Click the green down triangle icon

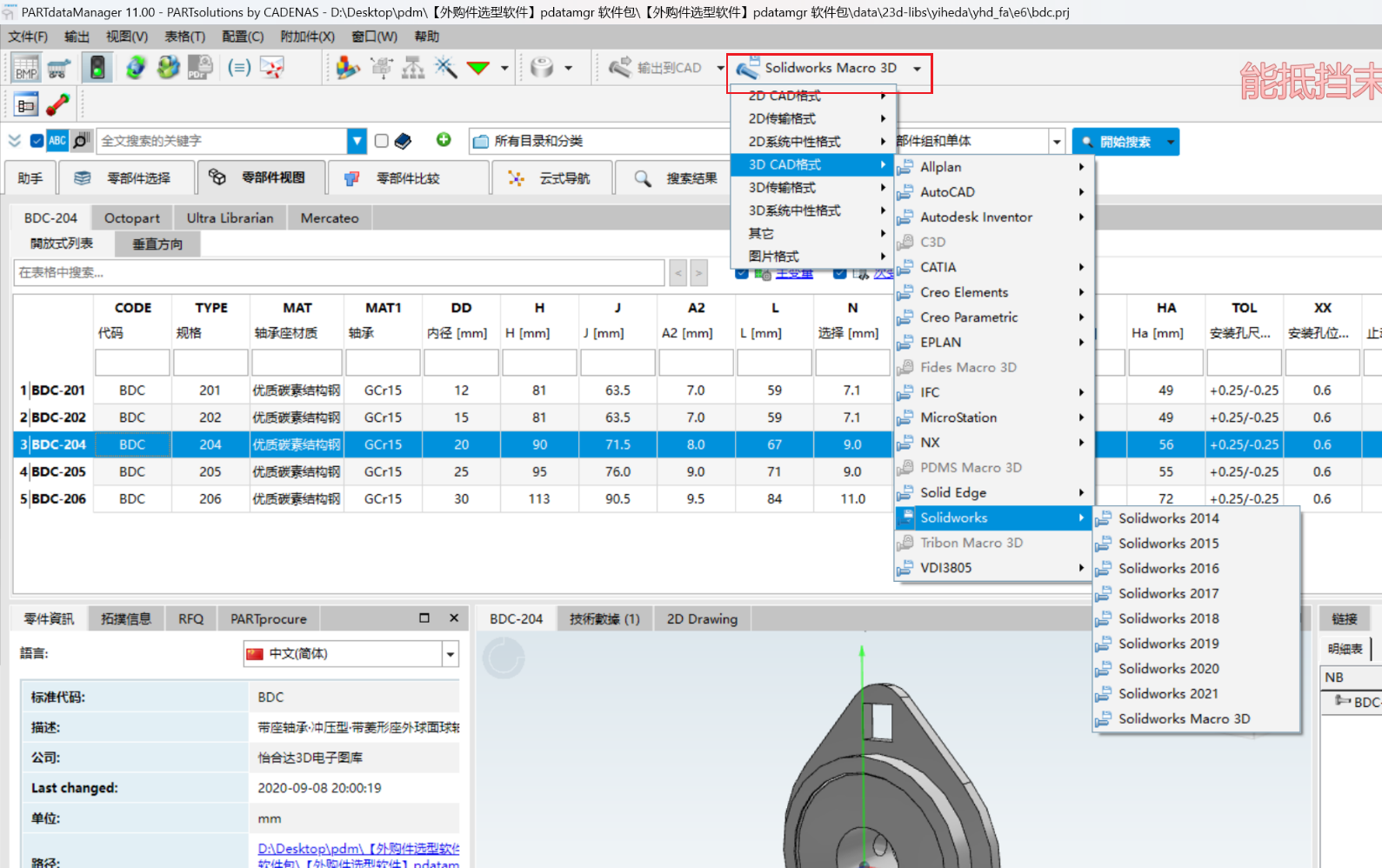(477, 68)
